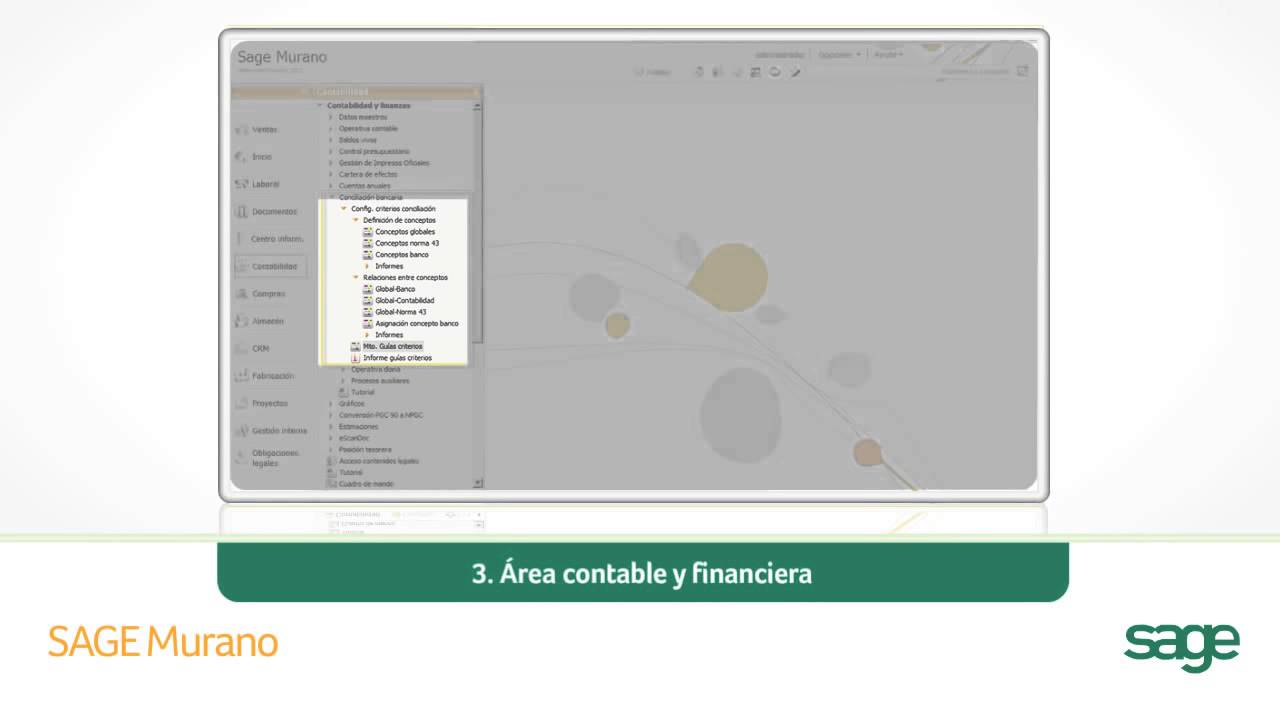Select the Asignación concepto banco entry

[417, 323]
